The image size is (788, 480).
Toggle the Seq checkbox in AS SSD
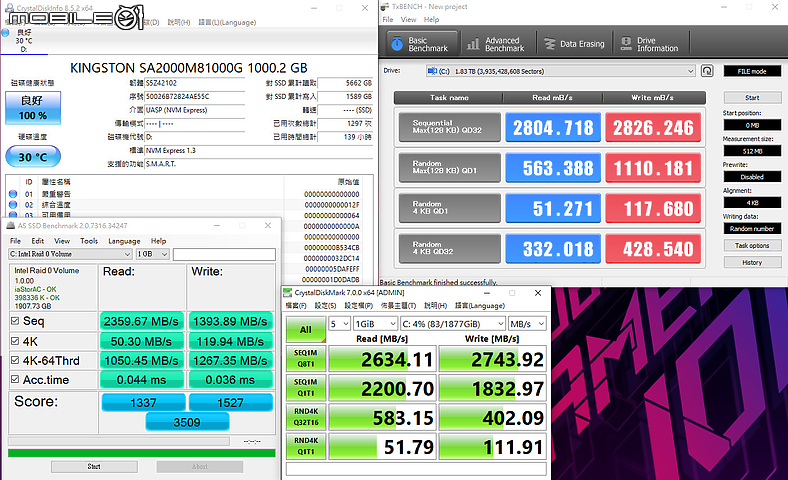click(x=15, y=321)
